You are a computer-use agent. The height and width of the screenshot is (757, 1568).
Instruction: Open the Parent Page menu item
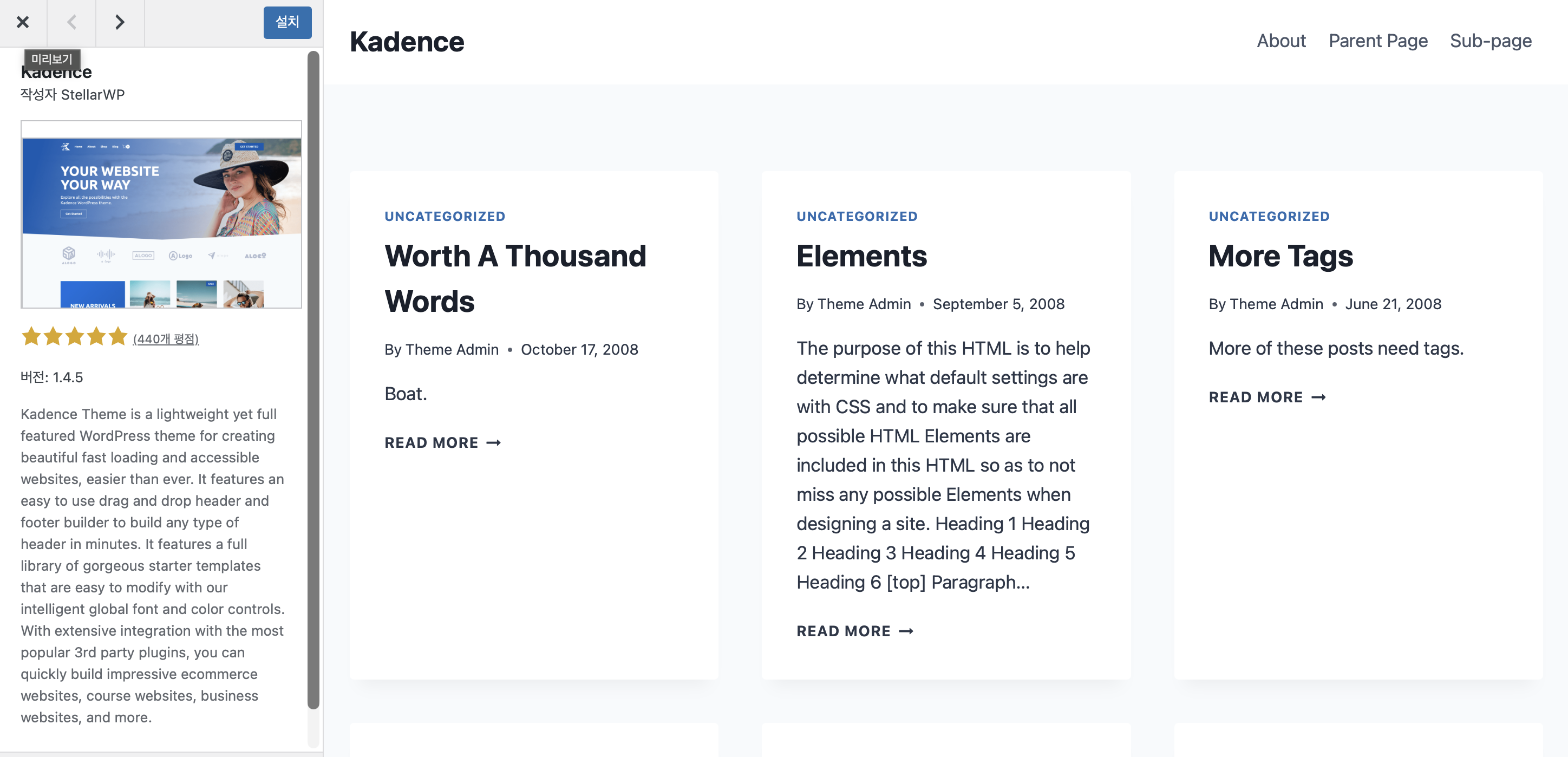1377,41
